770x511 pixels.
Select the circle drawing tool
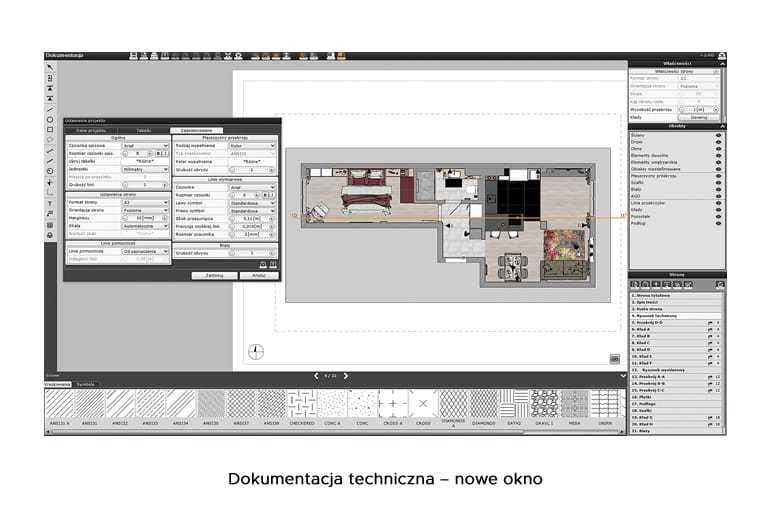coord(50,119)
